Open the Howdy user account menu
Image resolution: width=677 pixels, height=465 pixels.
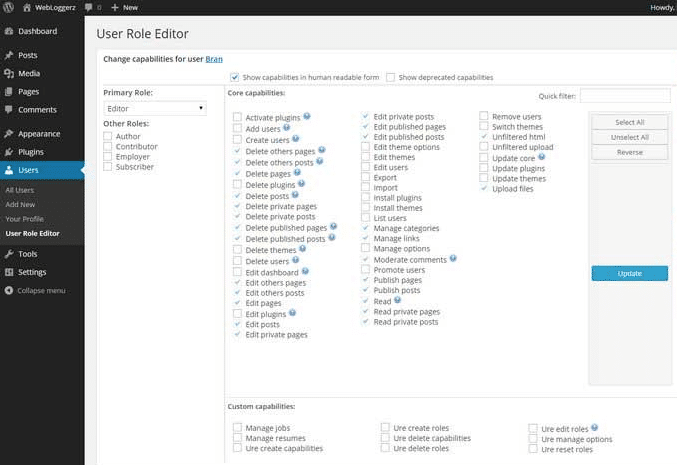coord(657,7)
